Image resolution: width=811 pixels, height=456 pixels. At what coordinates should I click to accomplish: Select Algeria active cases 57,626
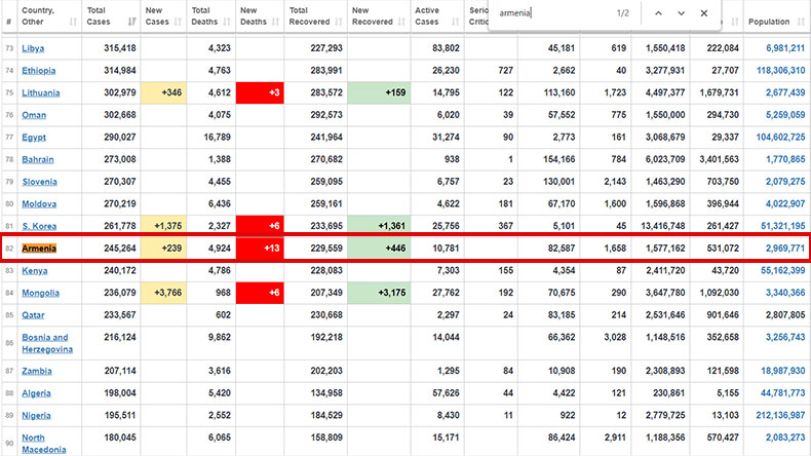[x=446, y=393]
